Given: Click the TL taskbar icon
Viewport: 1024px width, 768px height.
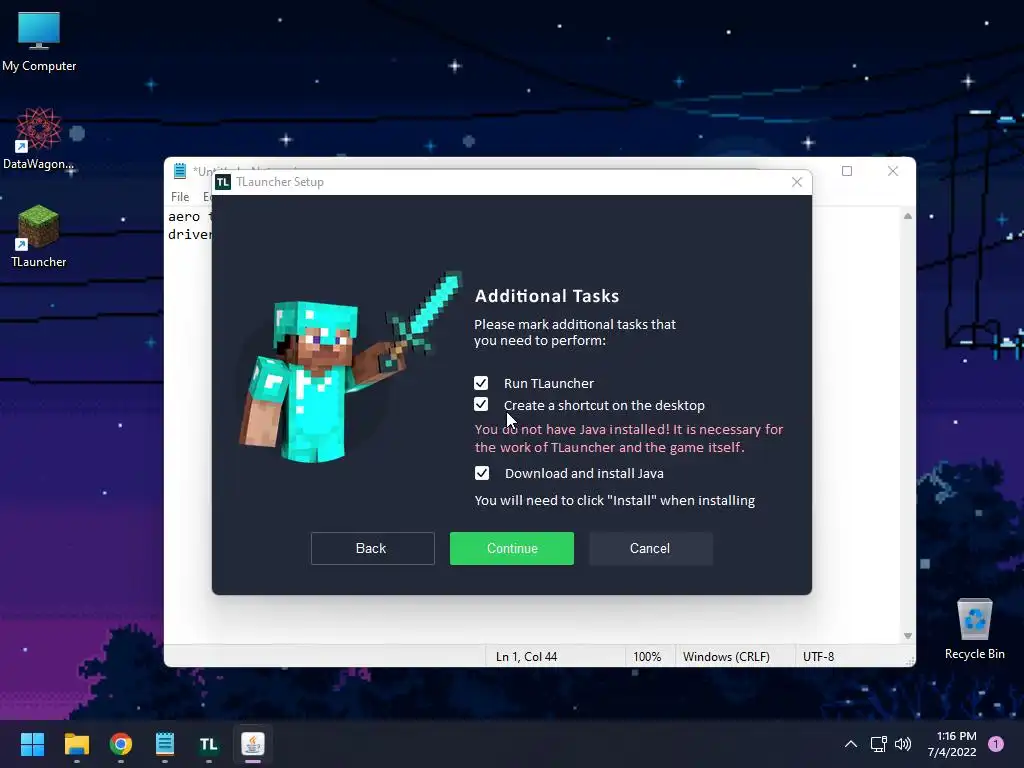Looking at the screenshot, I should coord(208,744).
